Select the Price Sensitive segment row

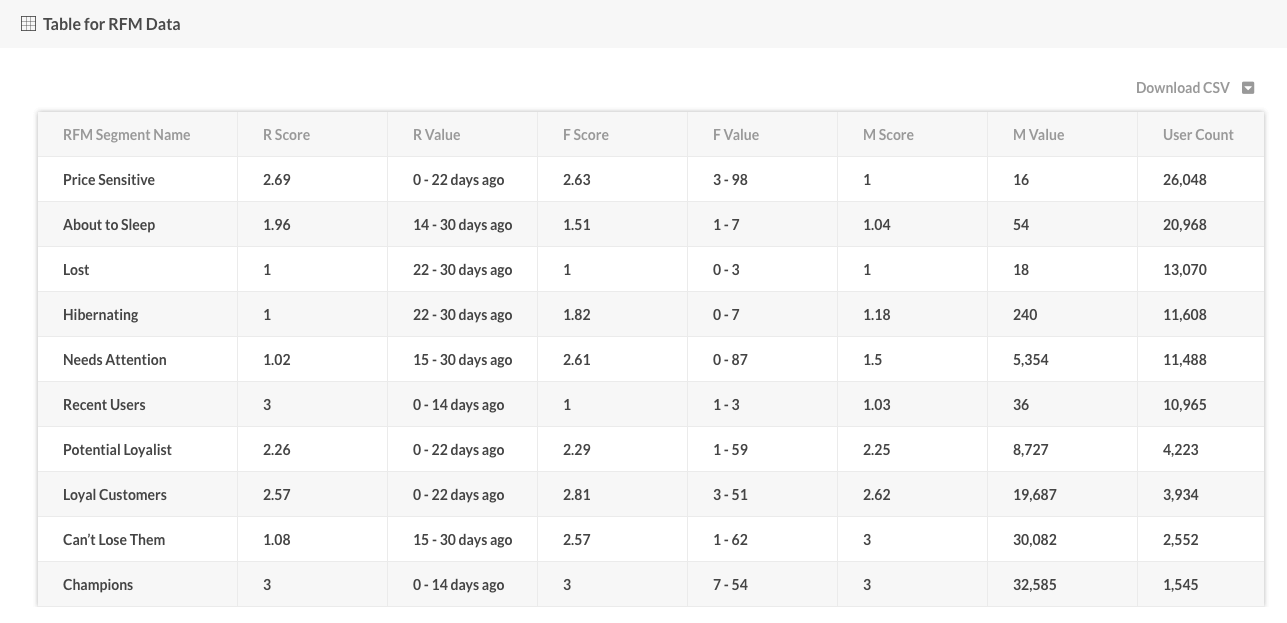point(109,180)
